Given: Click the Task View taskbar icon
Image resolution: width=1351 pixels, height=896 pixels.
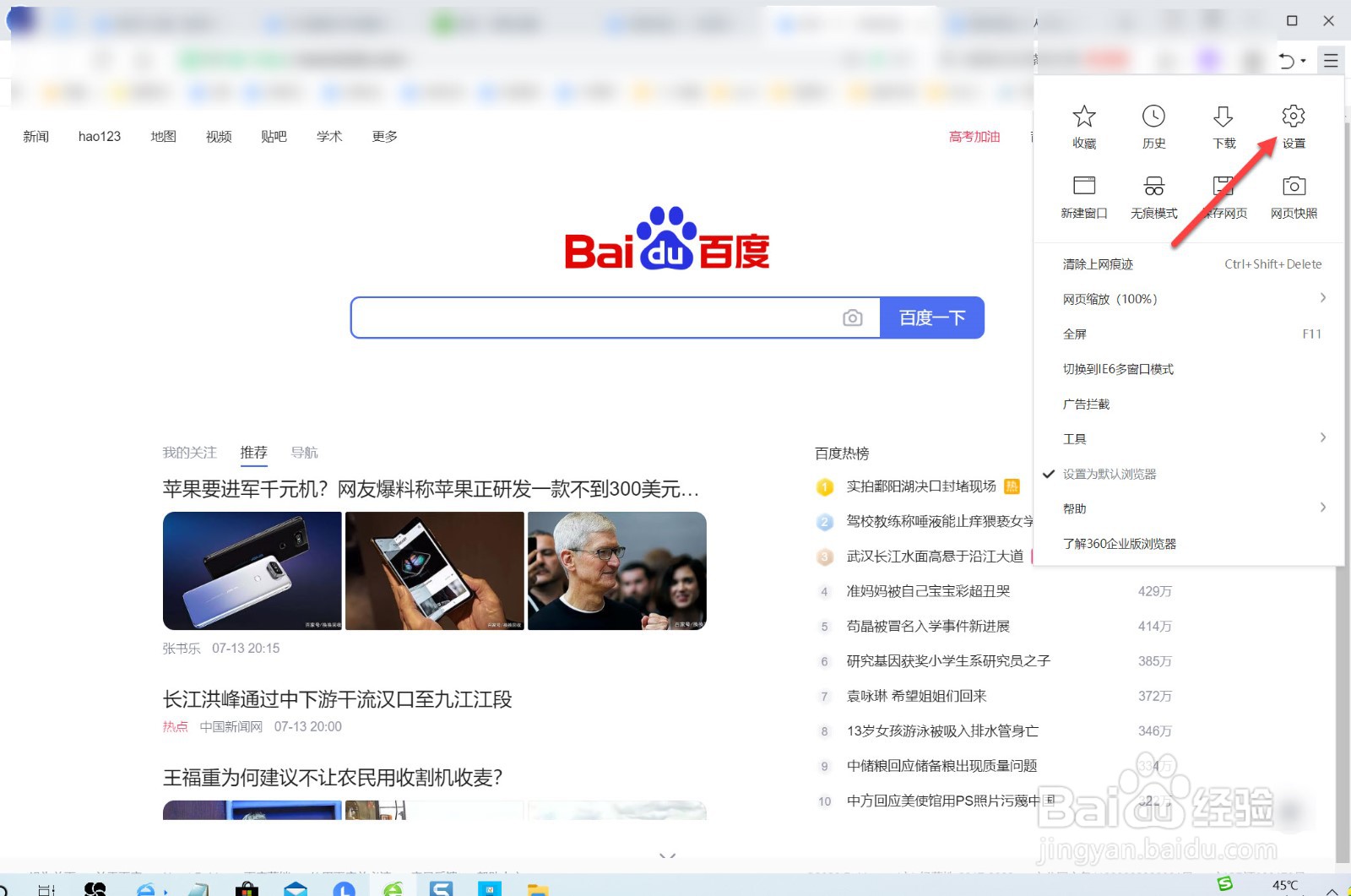Looking at the screenshot, I should click(46, 889).
